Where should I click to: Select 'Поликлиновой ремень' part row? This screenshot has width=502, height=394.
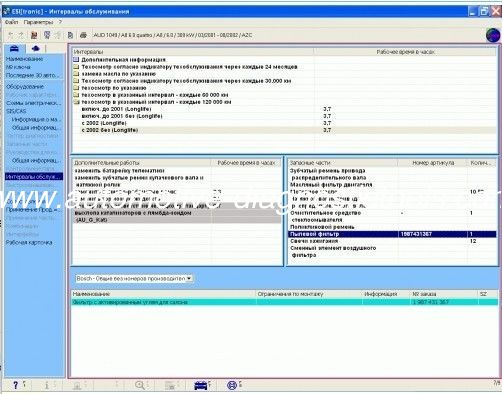tap(392, 227)
